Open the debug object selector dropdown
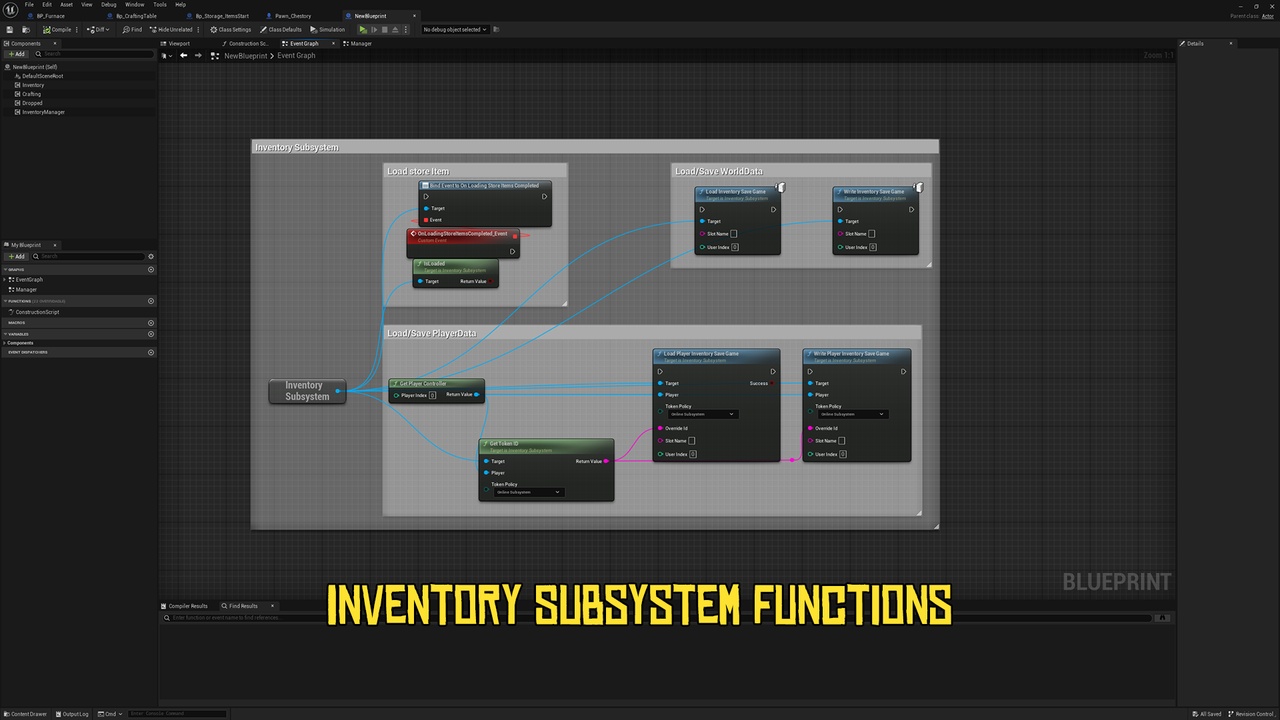 (455, 29)
